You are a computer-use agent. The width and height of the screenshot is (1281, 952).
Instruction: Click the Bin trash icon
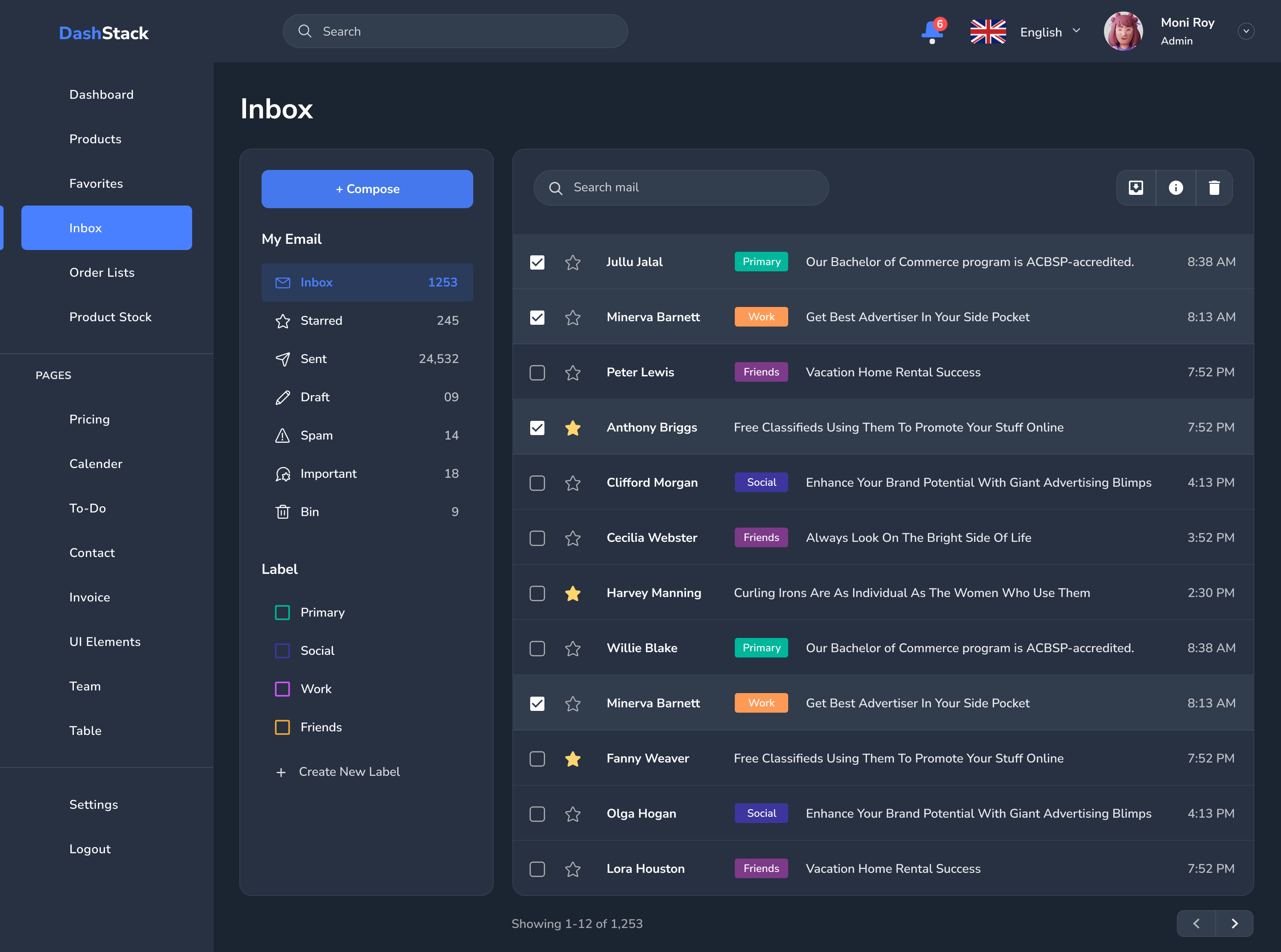pyautogui.click(x=282, y=512)
